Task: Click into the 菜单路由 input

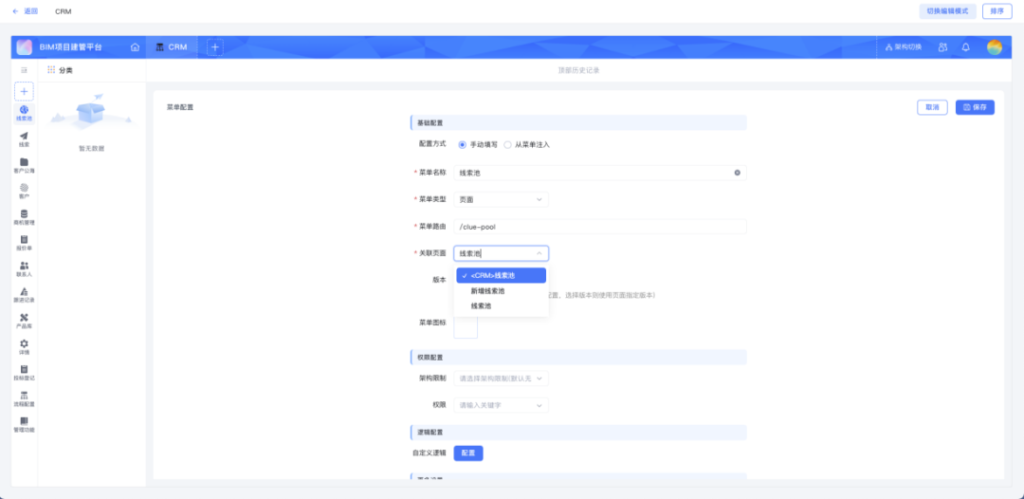Action: point(600,227)
